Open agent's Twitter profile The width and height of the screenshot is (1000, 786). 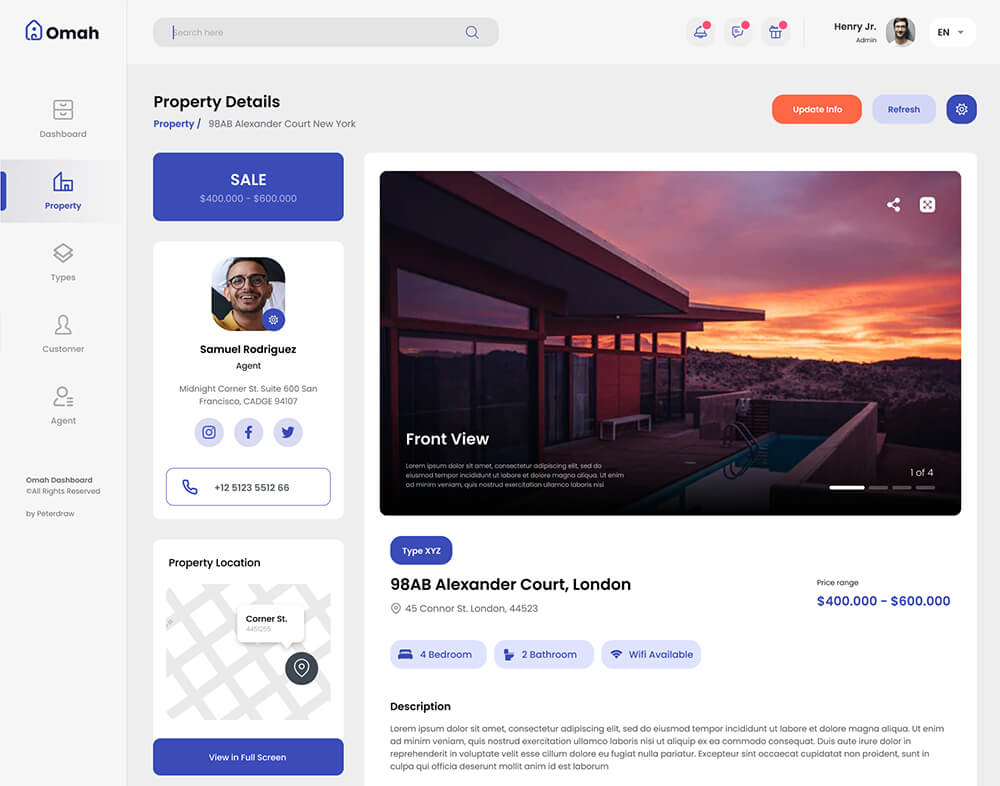(288, 432)
